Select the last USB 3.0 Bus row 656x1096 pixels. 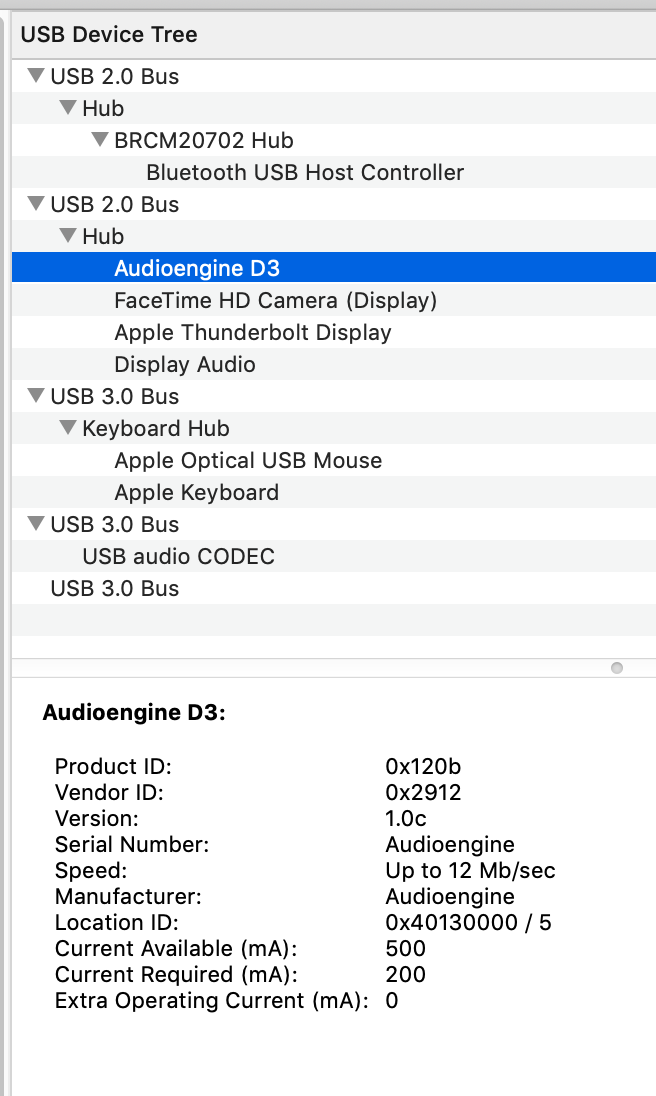click(x=115, y=588)
